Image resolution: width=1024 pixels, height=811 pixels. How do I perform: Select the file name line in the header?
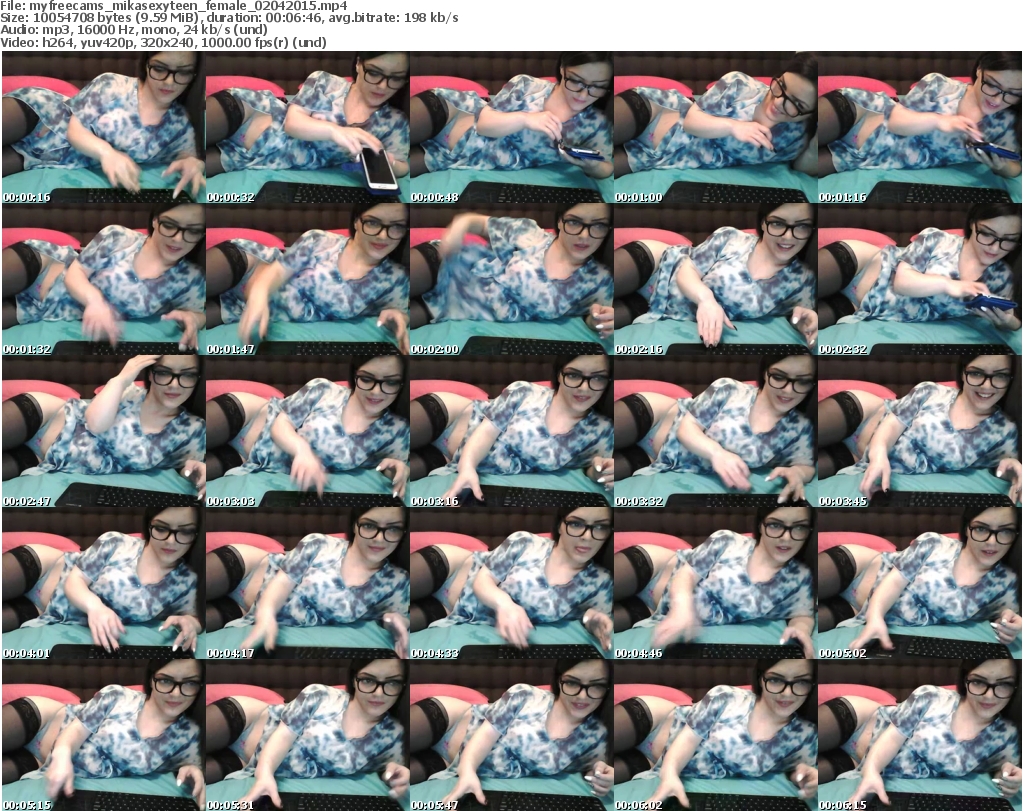coord(174,5)
